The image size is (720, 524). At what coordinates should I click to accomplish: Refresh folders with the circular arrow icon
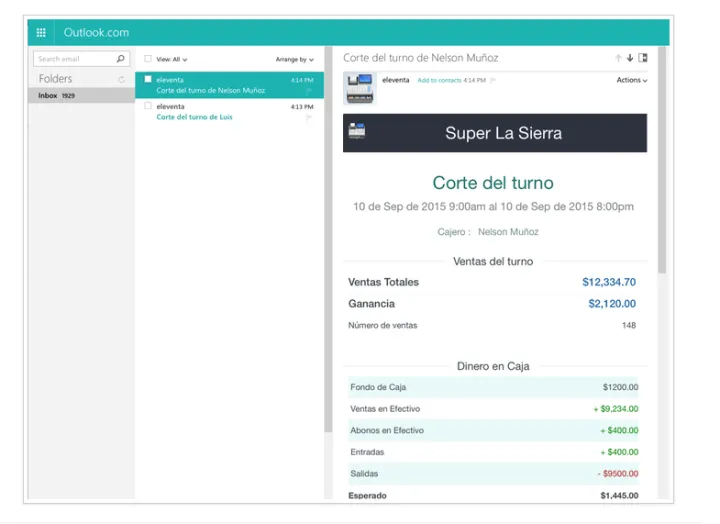click(122, 79)
